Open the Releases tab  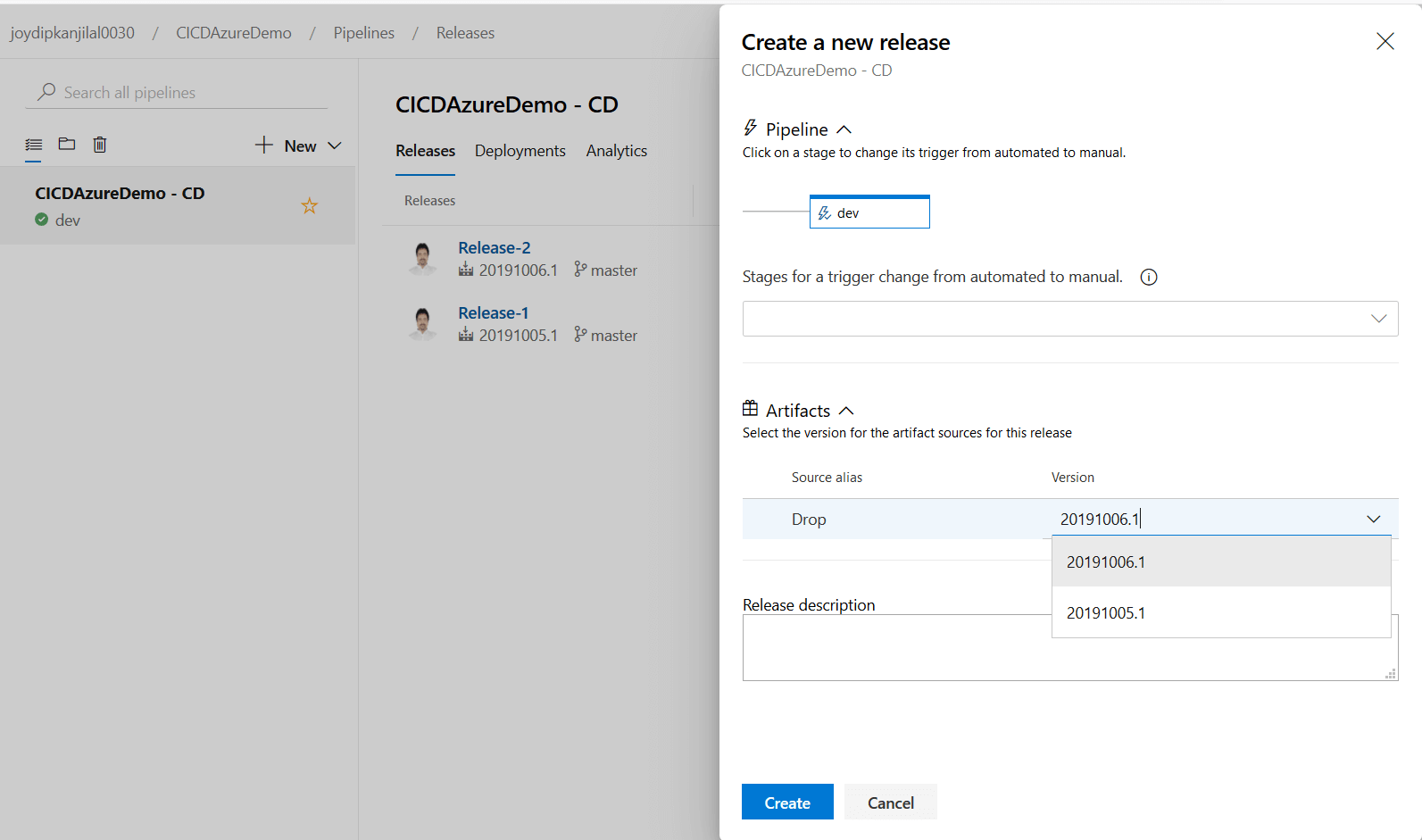point(425,151)
